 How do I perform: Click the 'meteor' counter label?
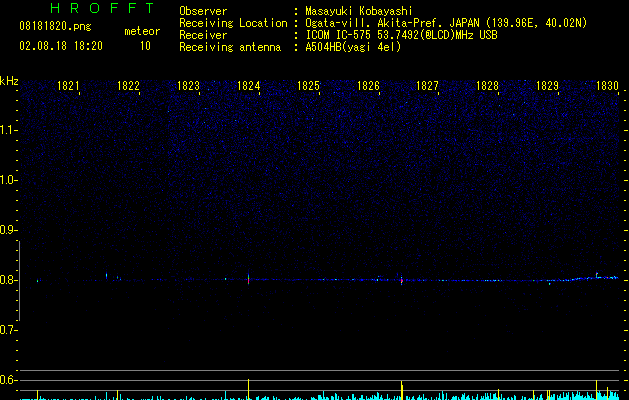tap(142, 31)
